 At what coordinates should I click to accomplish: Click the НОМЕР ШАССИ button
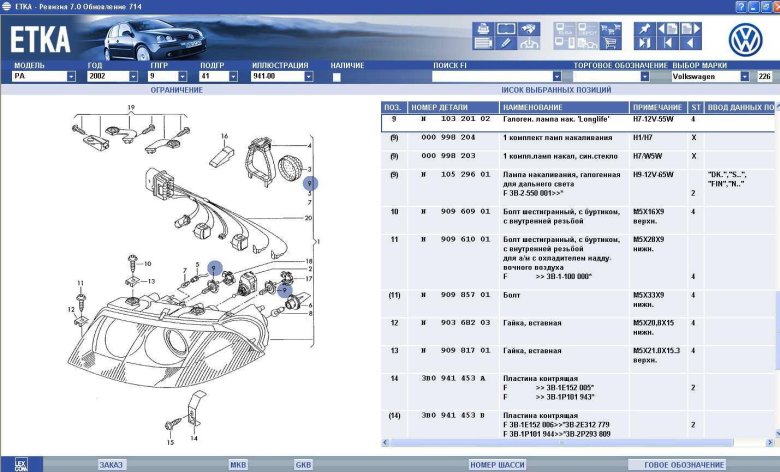pos(497,465)
